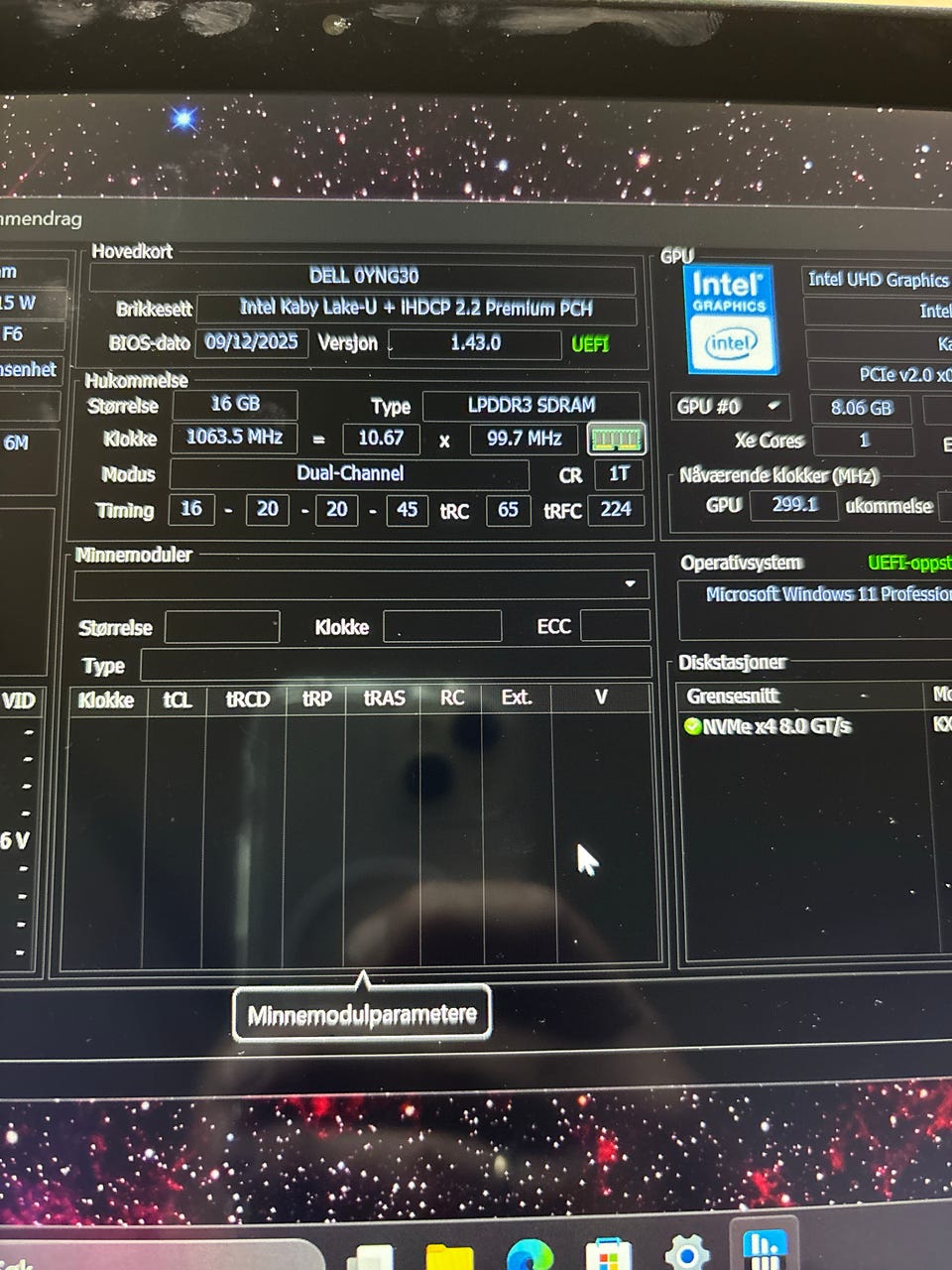
Task: Click the empty Størrelse field under Minnemoduler
Action: [x=222, y=627]
